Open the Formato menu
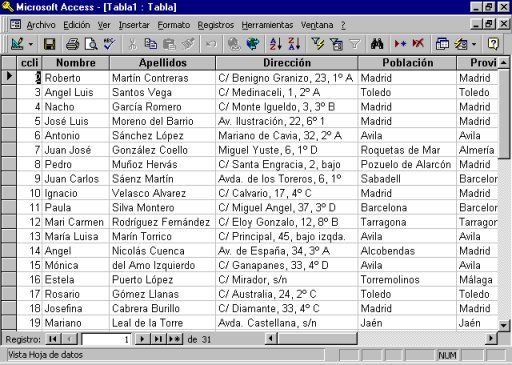The width and height of the screenshot is (512, 365). pos(174,25)
